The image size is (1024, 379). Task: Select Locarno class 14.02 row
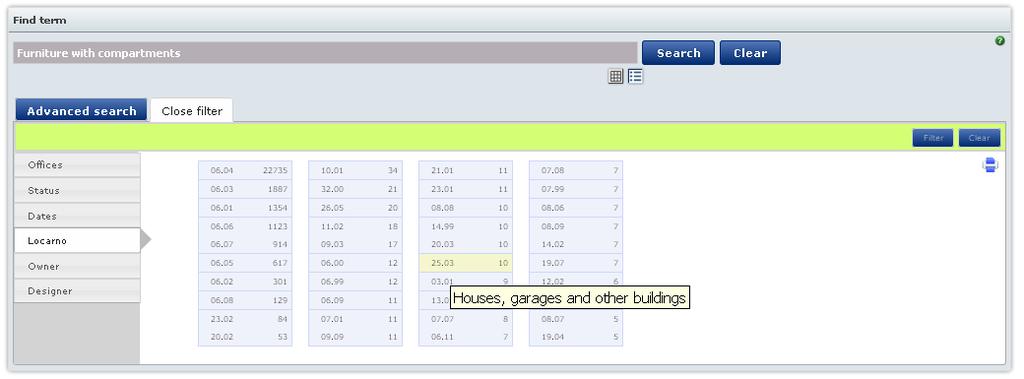[576, 244]
